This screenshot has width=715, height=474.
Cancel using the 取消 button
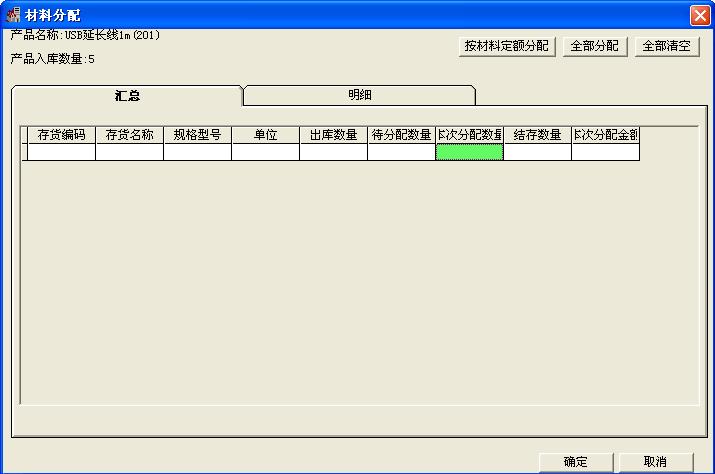point(655,462)
